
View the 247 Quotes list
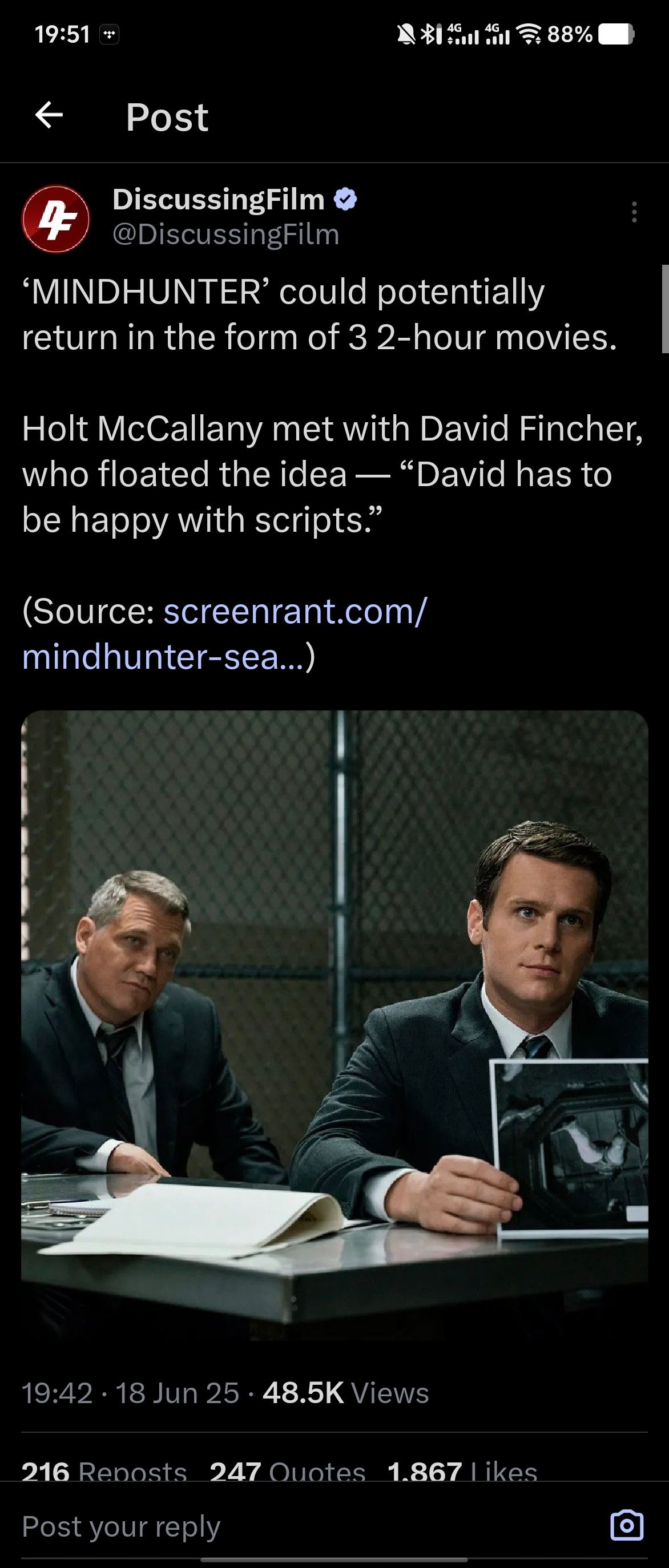tap(287, 1471)
